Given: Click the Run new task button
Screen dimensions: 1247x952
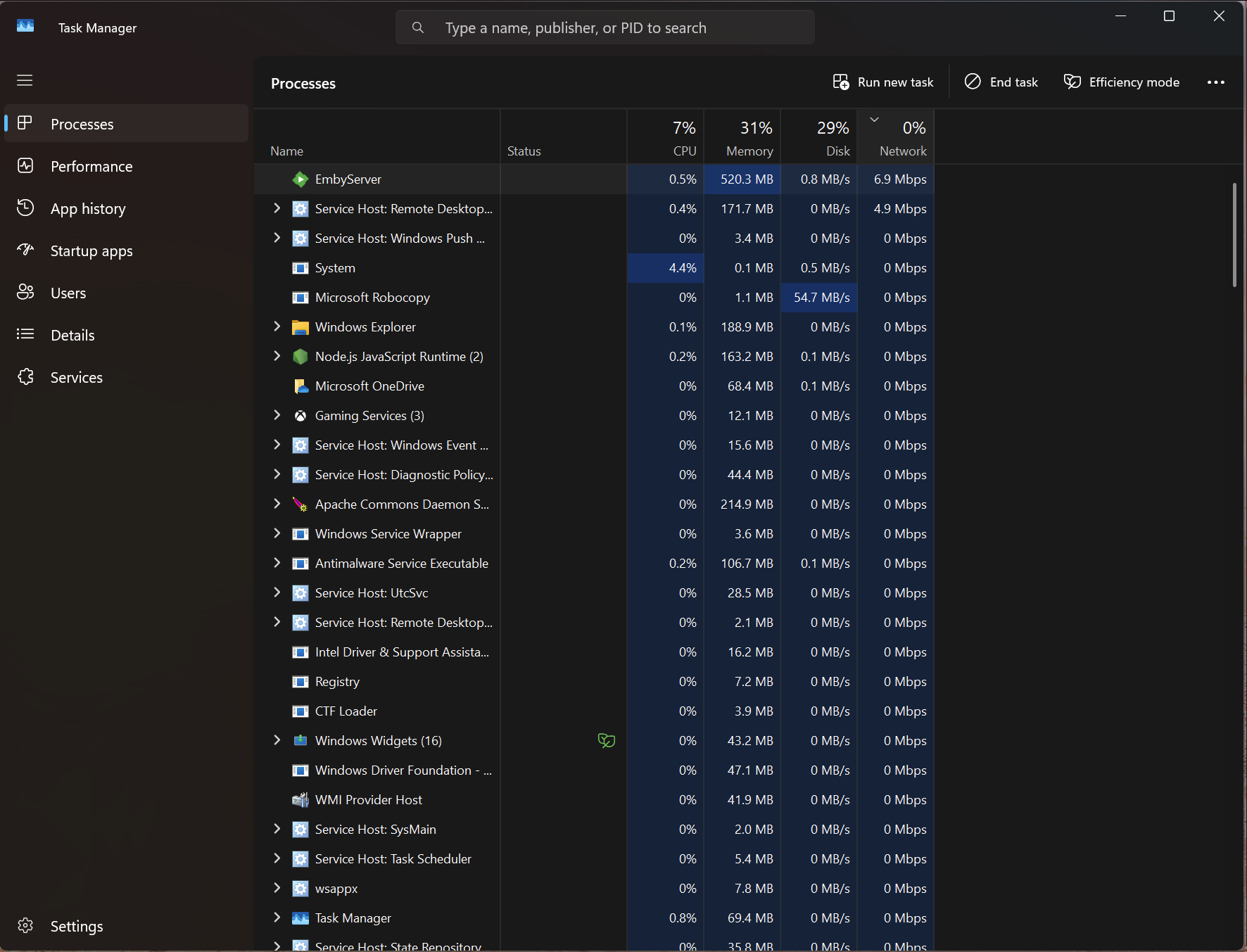Looking at the screenshot, I should 883,82.
